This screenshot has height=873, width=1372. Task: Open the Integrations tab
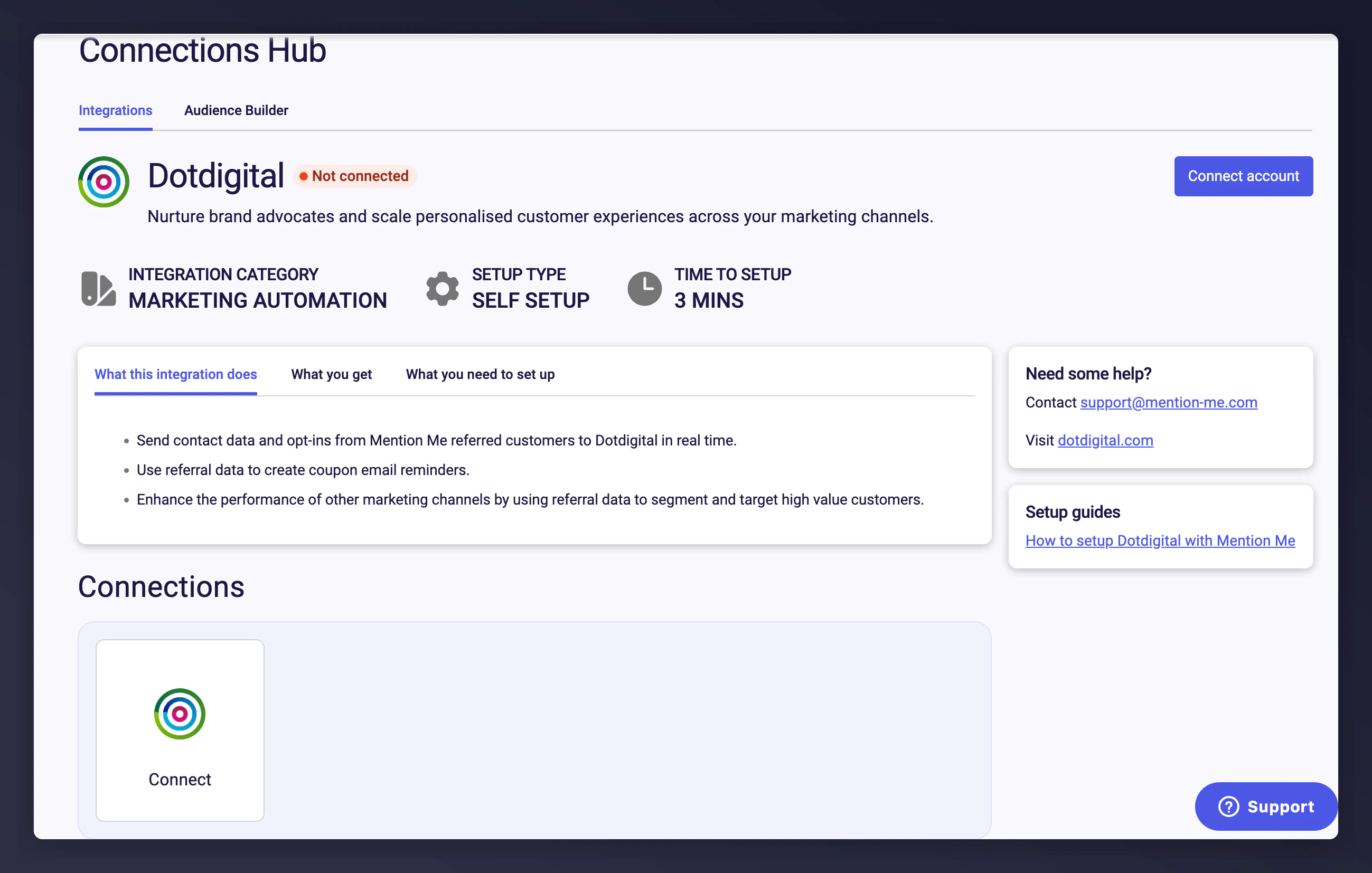coord(115,110)
